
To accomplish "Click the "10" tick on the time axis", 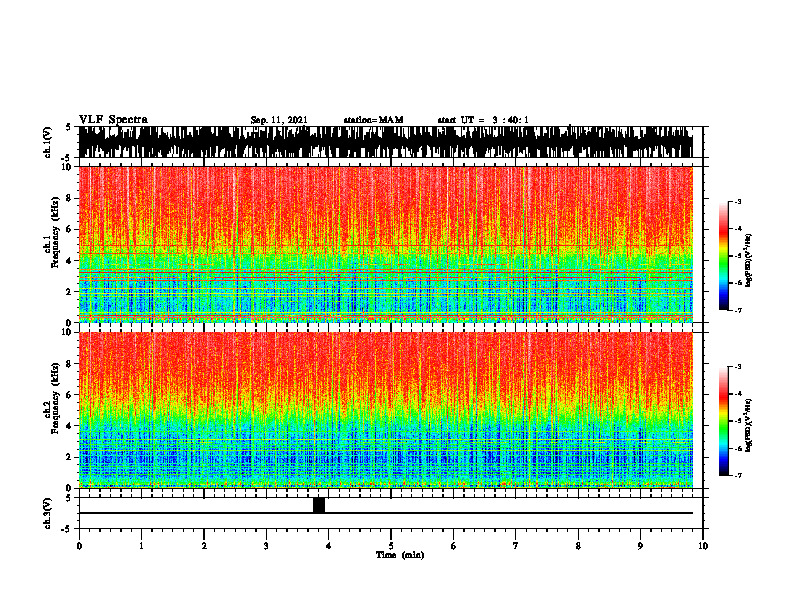I will pyautogui.click(x=703, y=546).
